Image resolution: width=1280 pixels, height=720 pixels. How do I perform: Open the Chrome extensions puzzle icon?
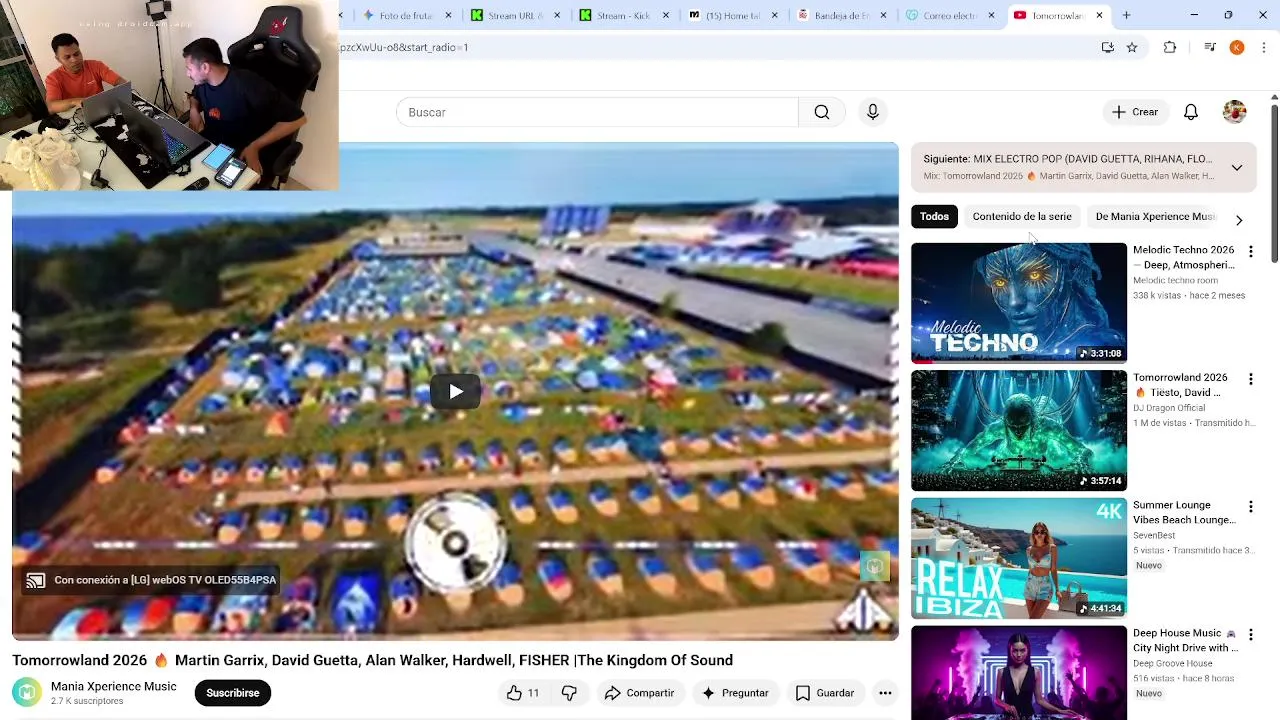click(x=1170, y=47)
